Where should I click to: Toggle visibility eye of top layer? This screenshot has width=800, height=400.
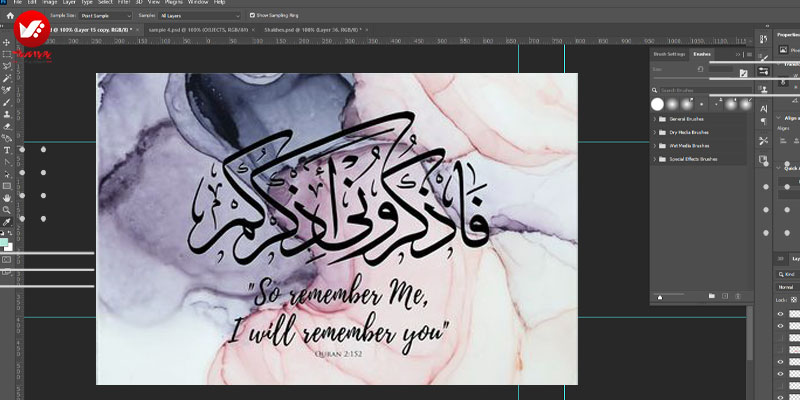[780, 314]
